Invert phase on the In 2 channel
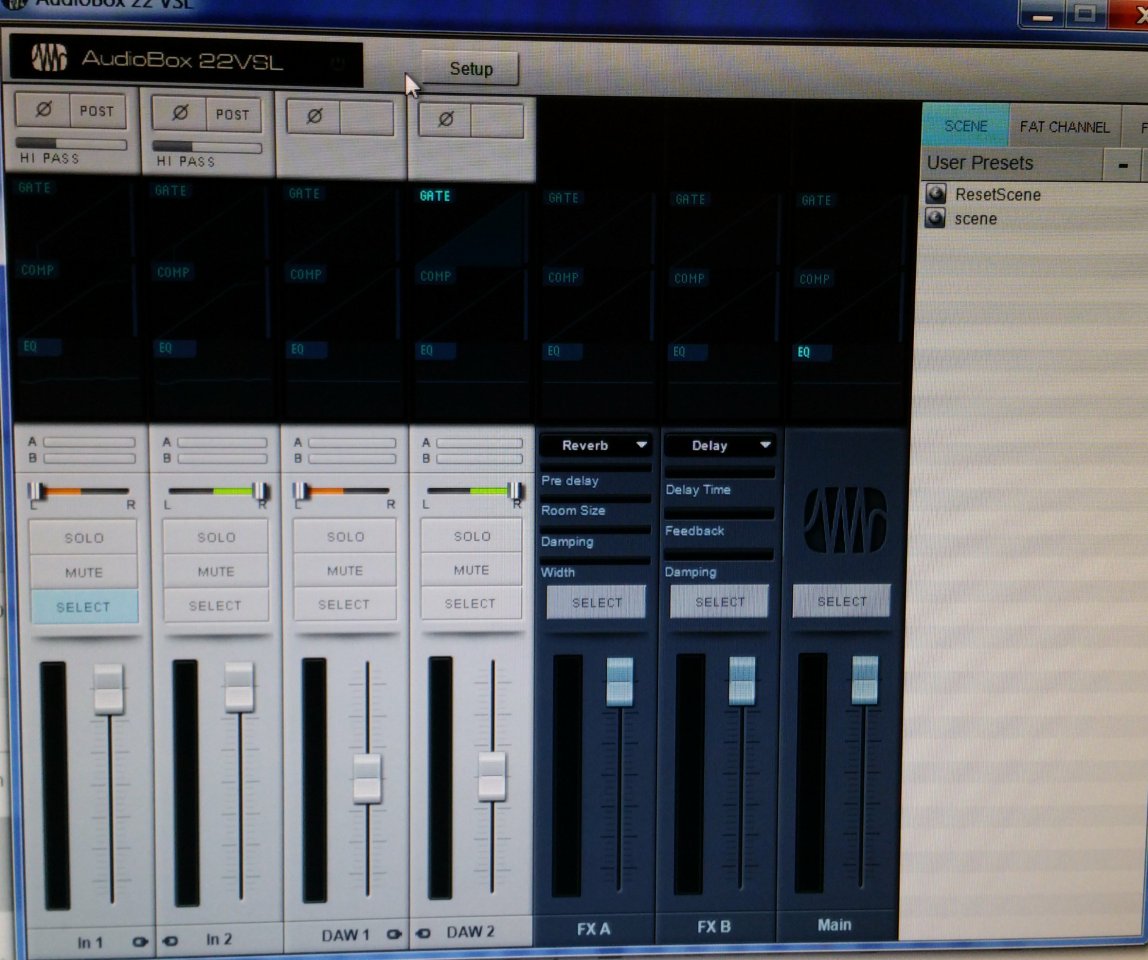Viewport: 1148px width, 960px height. 179,114
